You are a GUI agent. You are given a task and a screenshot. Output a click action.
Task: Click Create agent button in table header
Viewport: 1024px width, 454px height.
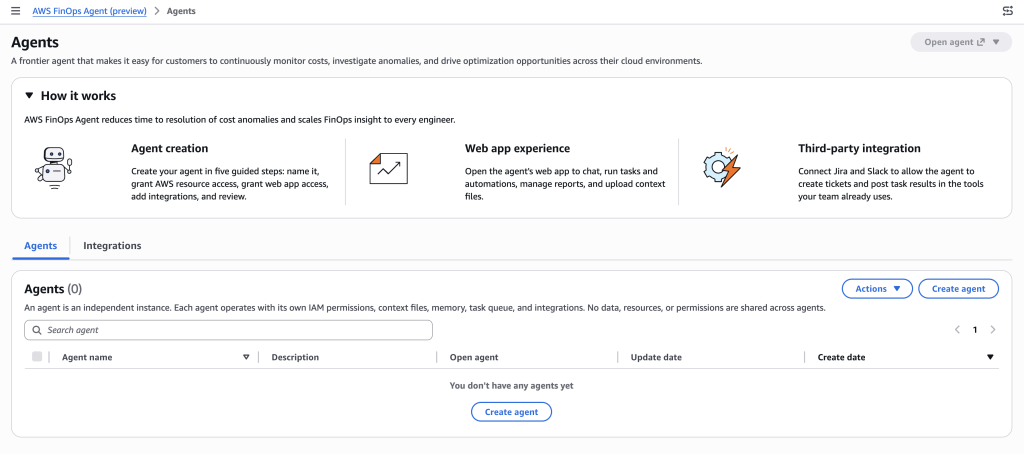click(958, 289)
